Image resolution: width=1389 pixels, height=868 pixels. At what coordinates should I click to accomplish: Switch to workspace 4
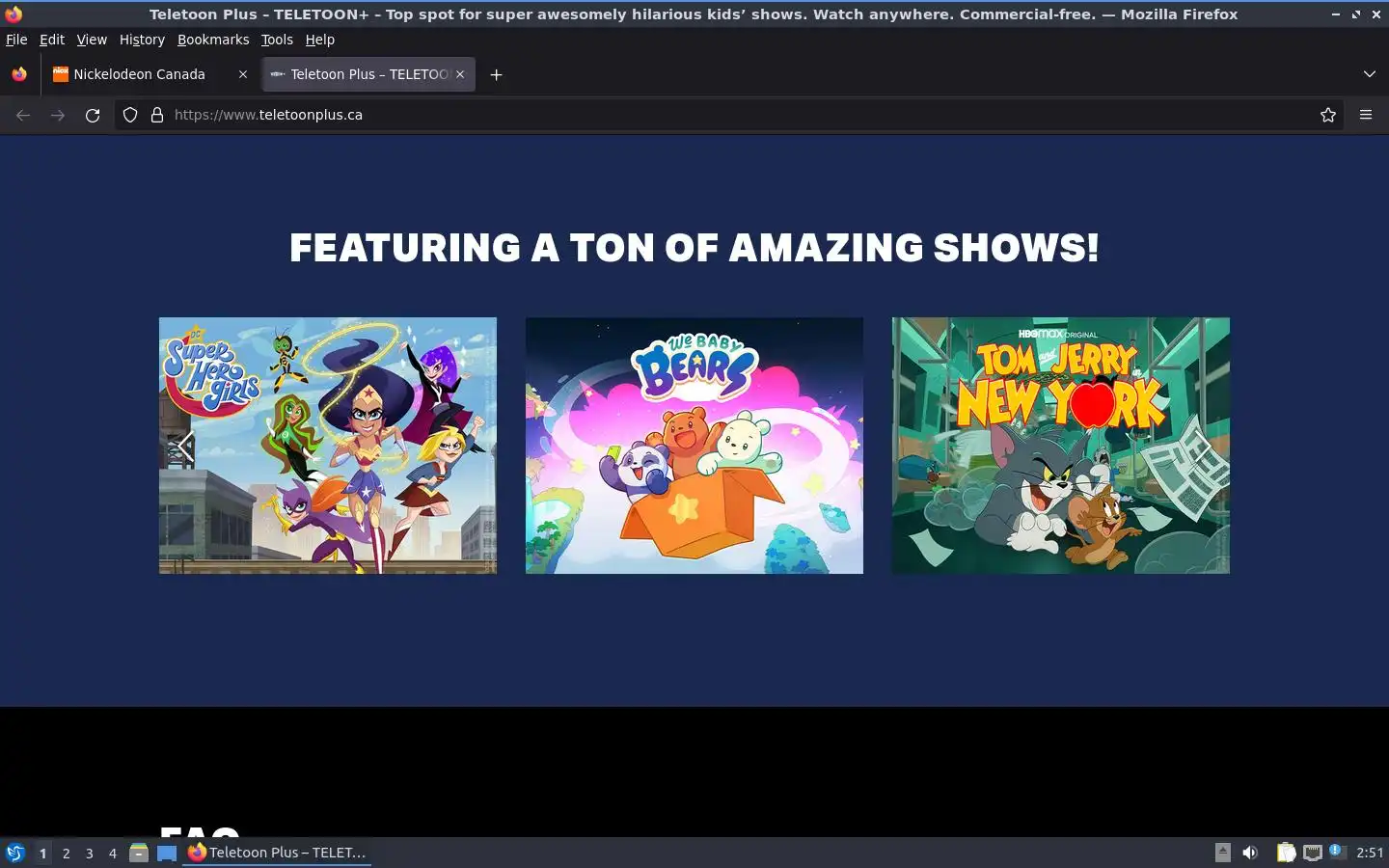click(113, 853)
